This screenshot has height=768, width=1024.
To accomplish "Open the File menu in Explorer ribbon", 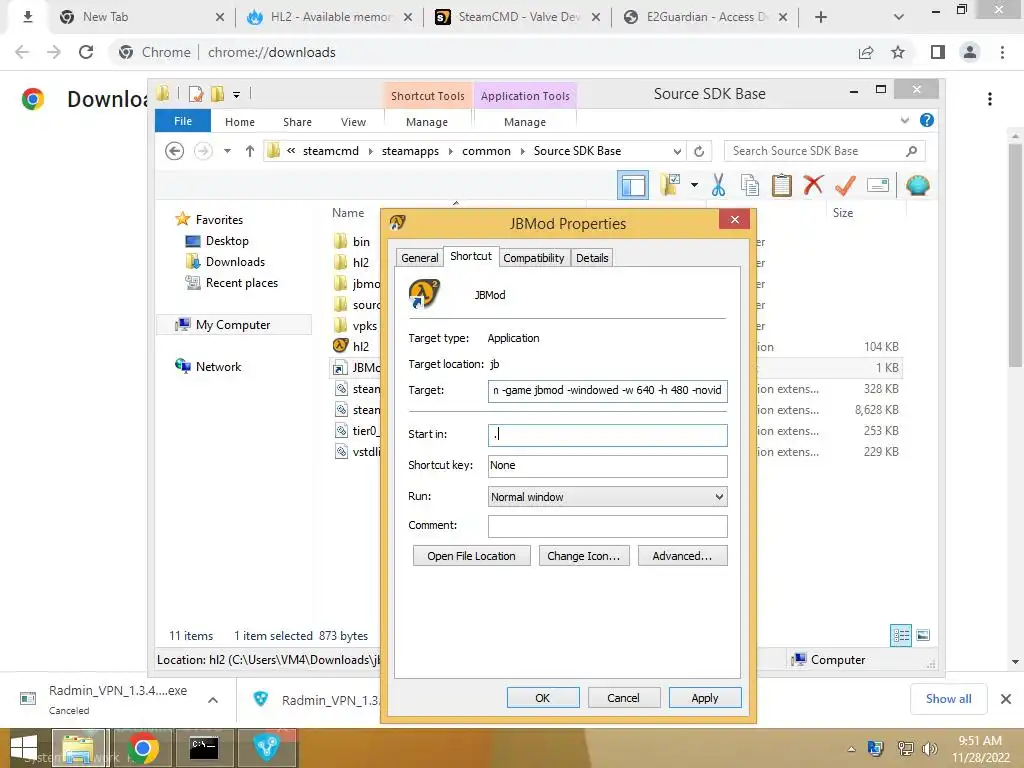I will coord(183,121).
